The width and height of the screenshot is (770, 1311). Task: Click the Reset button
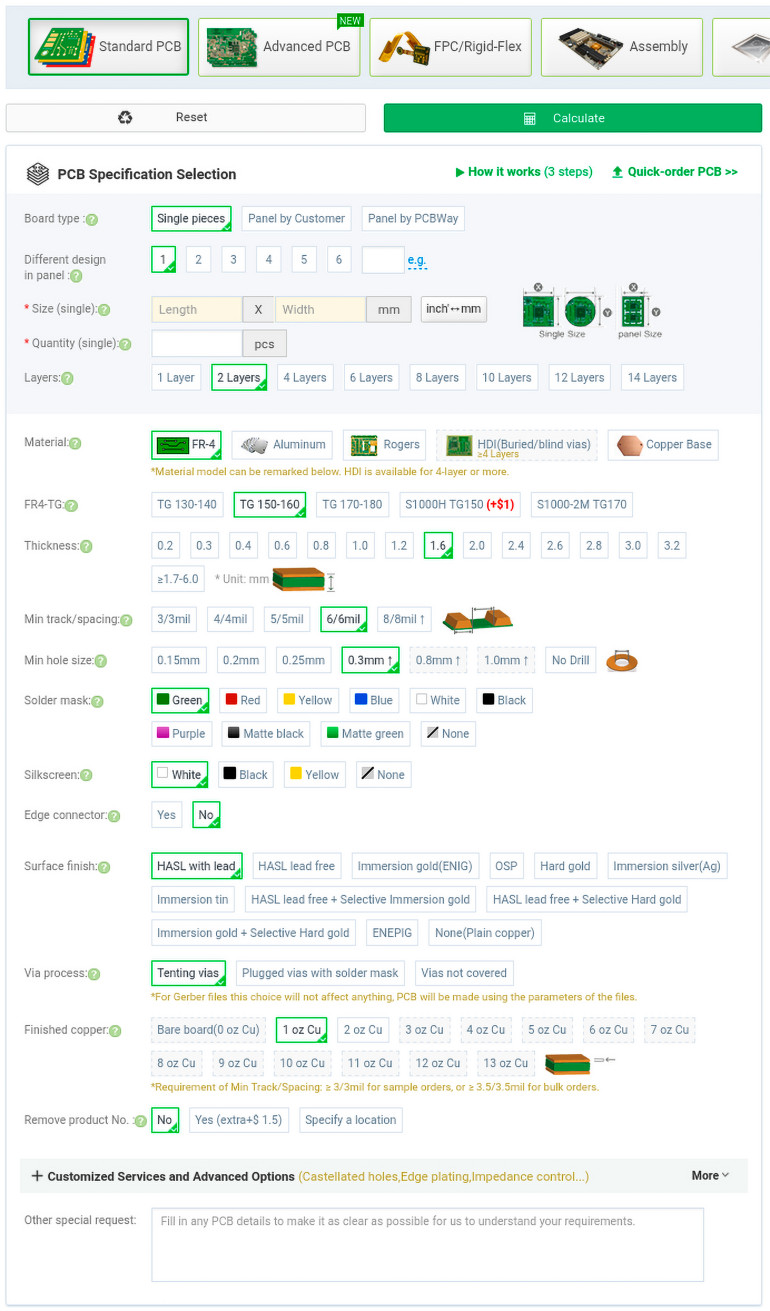point(186,118)
